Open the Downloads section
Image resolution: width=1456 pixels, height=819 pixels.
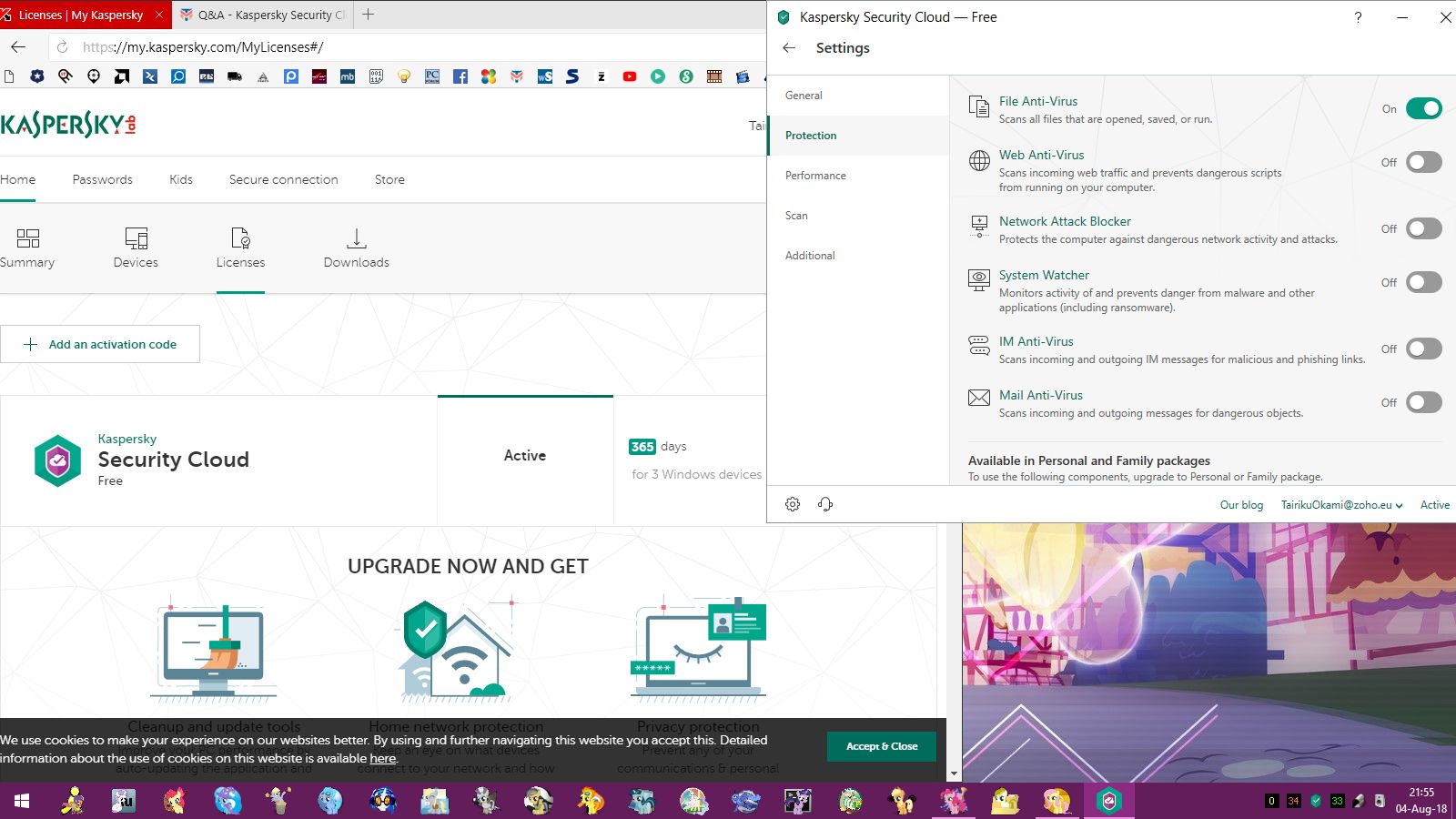tap(356, 248)
